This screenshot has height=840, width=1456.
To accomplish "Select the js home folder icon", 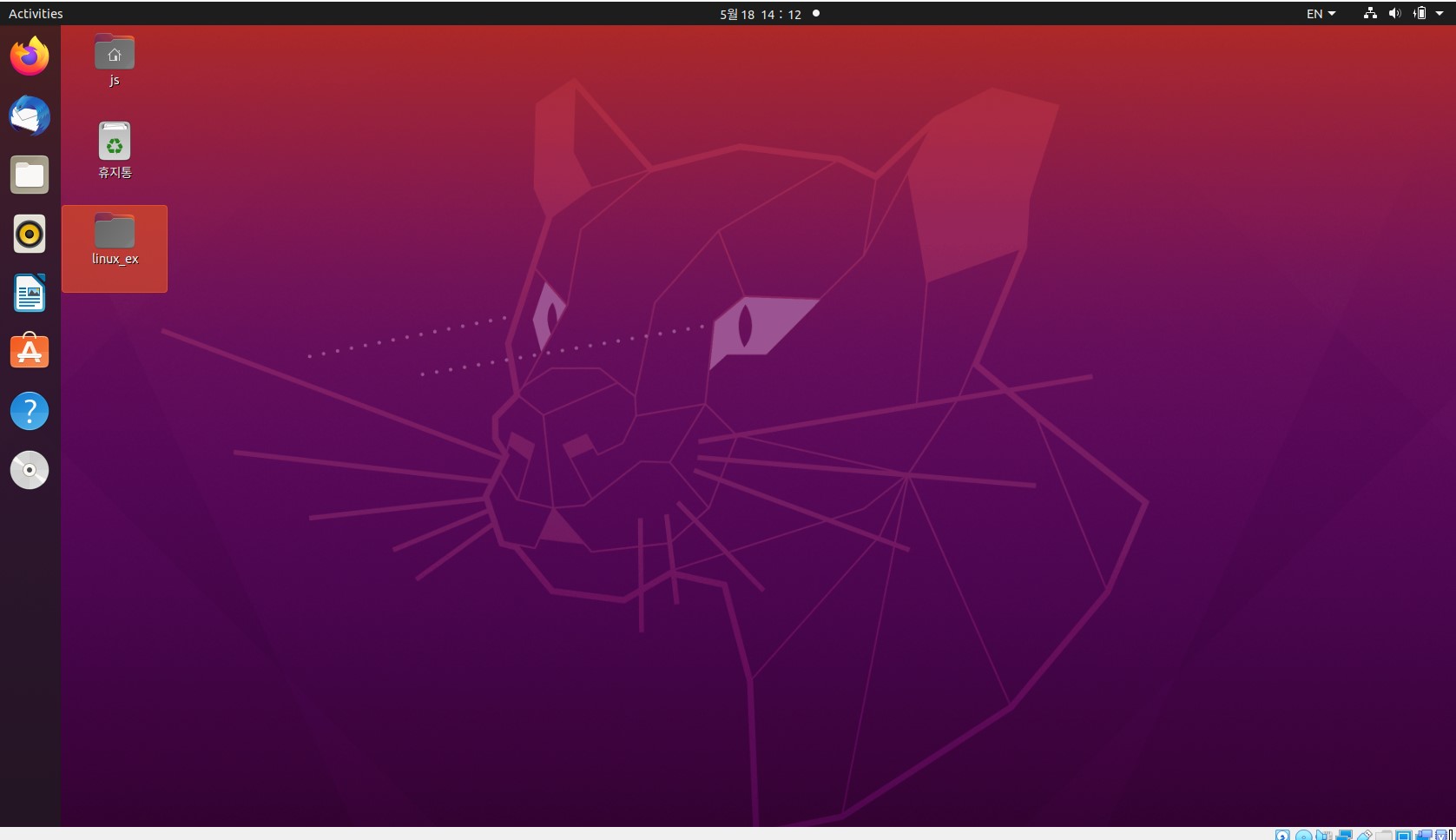I will click(115, 60).
